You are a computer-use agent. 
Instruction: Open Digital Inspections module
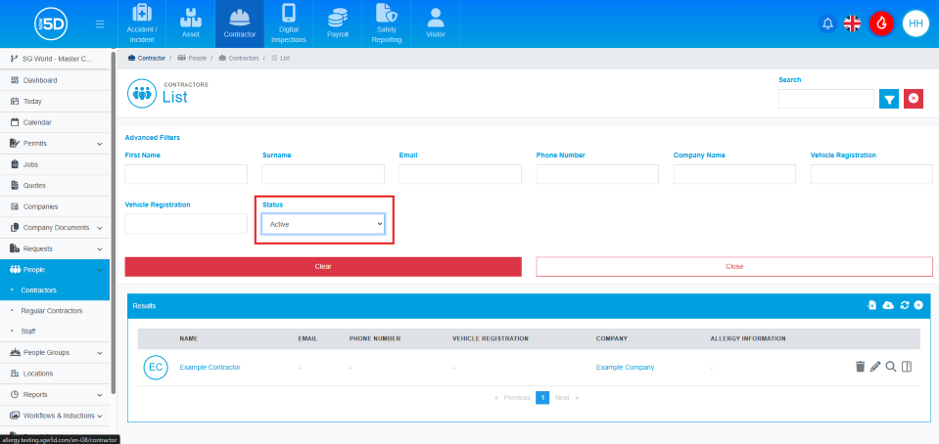coord(289,24)
